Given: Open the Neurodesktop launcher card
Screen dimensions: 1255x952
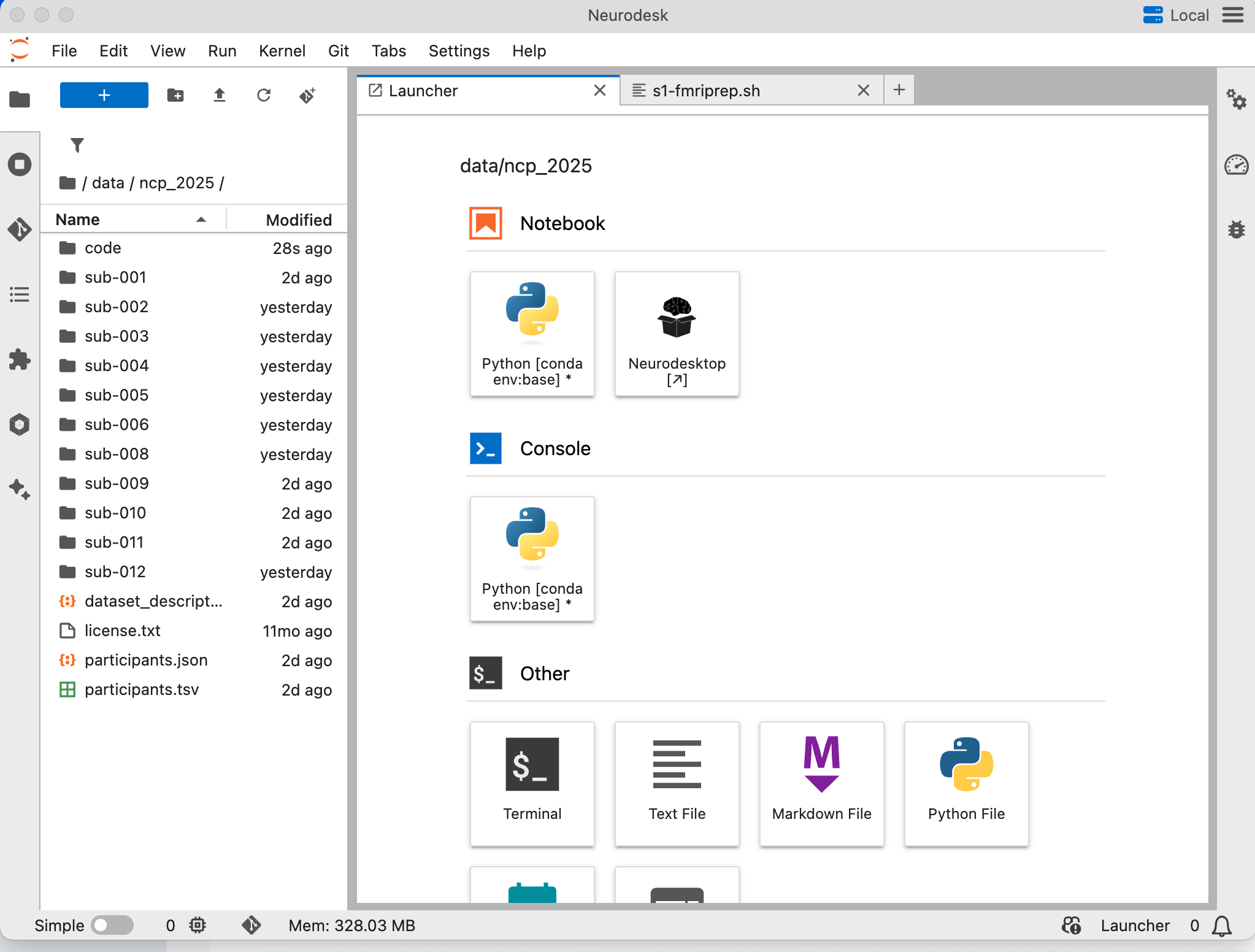Looking at the screenshot, I should [677, 334].
